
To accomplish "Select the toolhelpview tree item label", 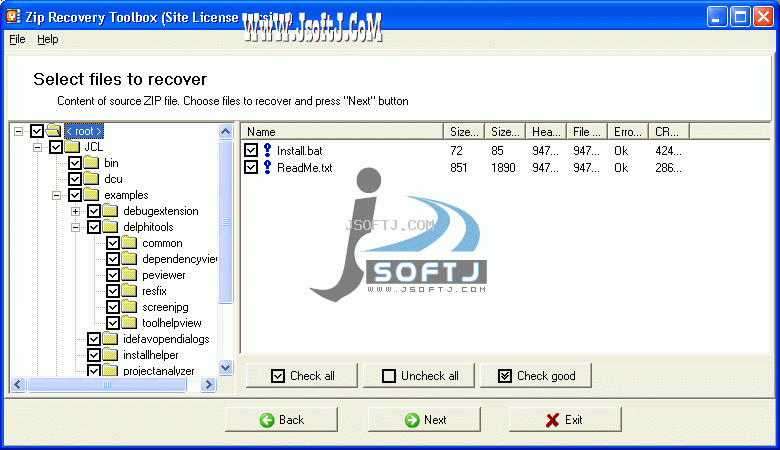I will [172, 323].
